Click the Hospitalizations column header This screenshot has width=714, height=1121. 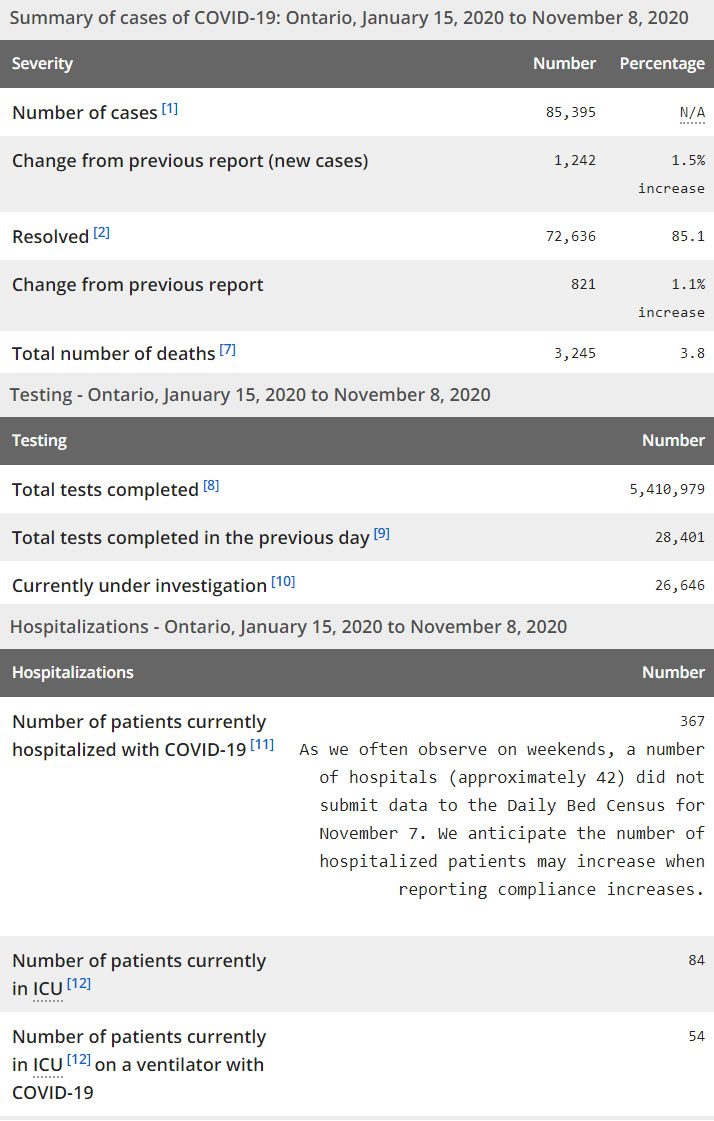tap(72, 673)
